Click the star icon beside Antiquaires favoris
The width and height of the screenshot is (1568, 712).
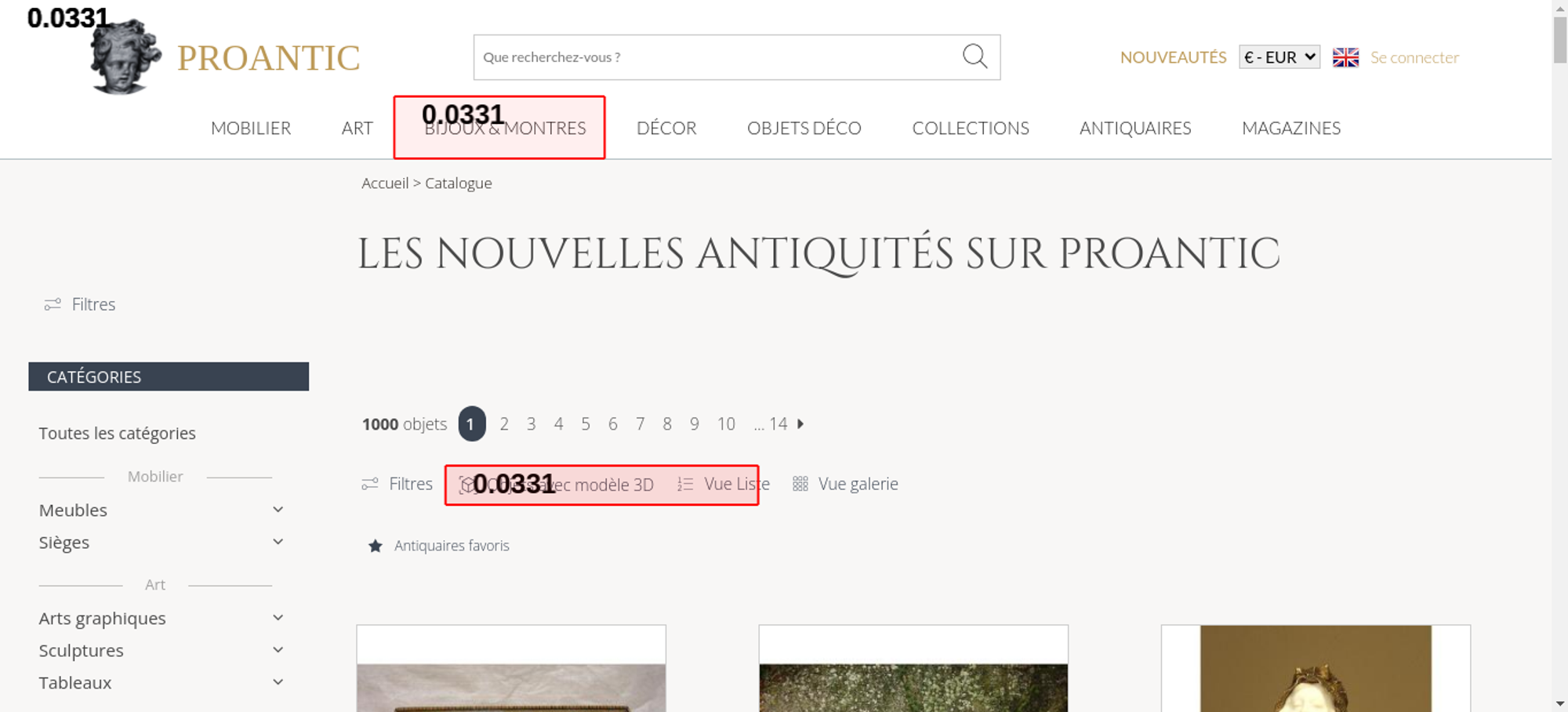click(x=376, y=546)
